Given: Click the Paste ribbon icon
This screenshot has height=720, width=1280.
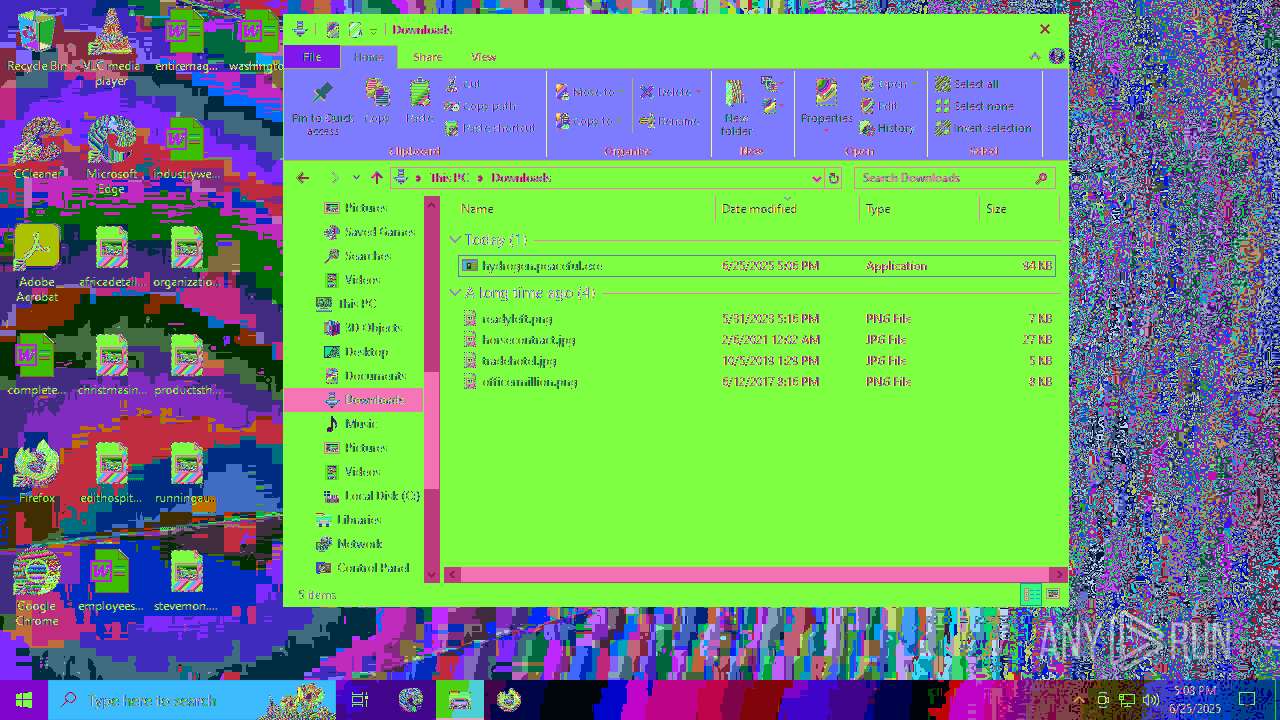Looking at the screenshot, I should [x=419, y=102].
